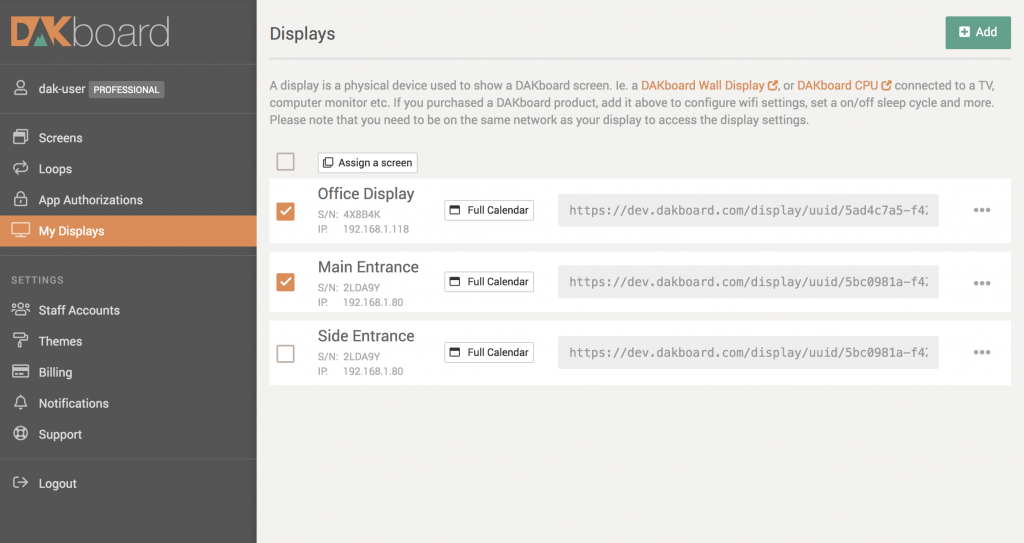The height and width of the screenshot is (543, 1024).
Task: Uncheck the Main Entrance checkbox
Action: point(285,282)
